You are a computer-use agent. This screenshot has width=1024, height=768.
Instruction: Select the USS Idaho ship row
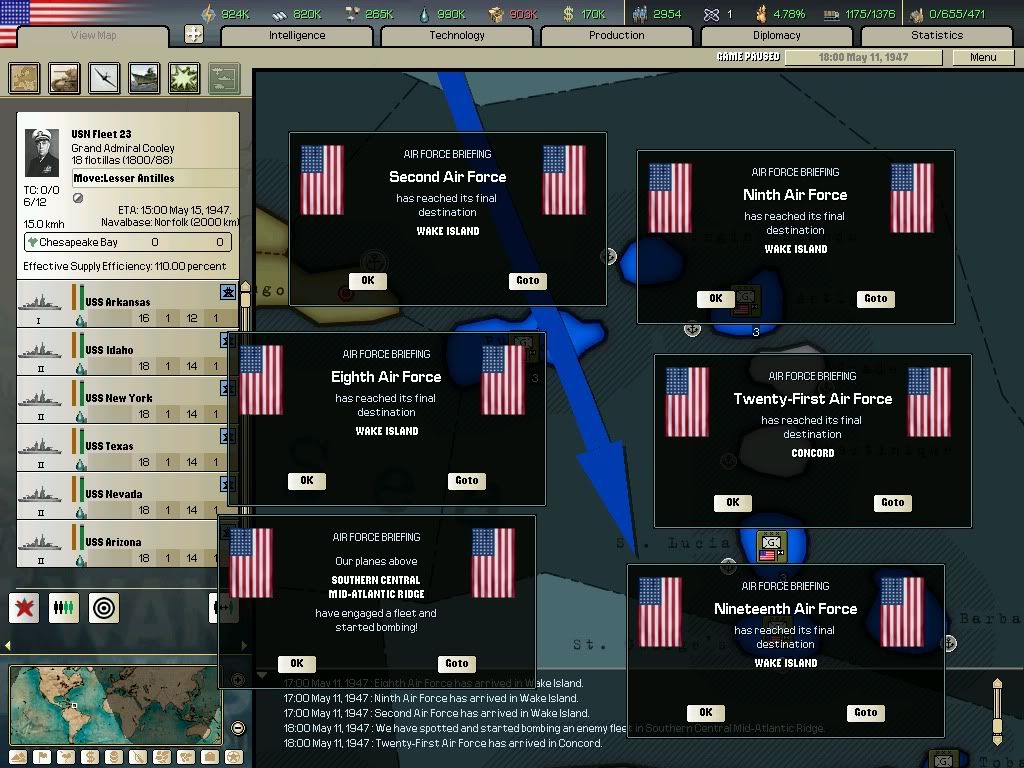coord(126,351)
